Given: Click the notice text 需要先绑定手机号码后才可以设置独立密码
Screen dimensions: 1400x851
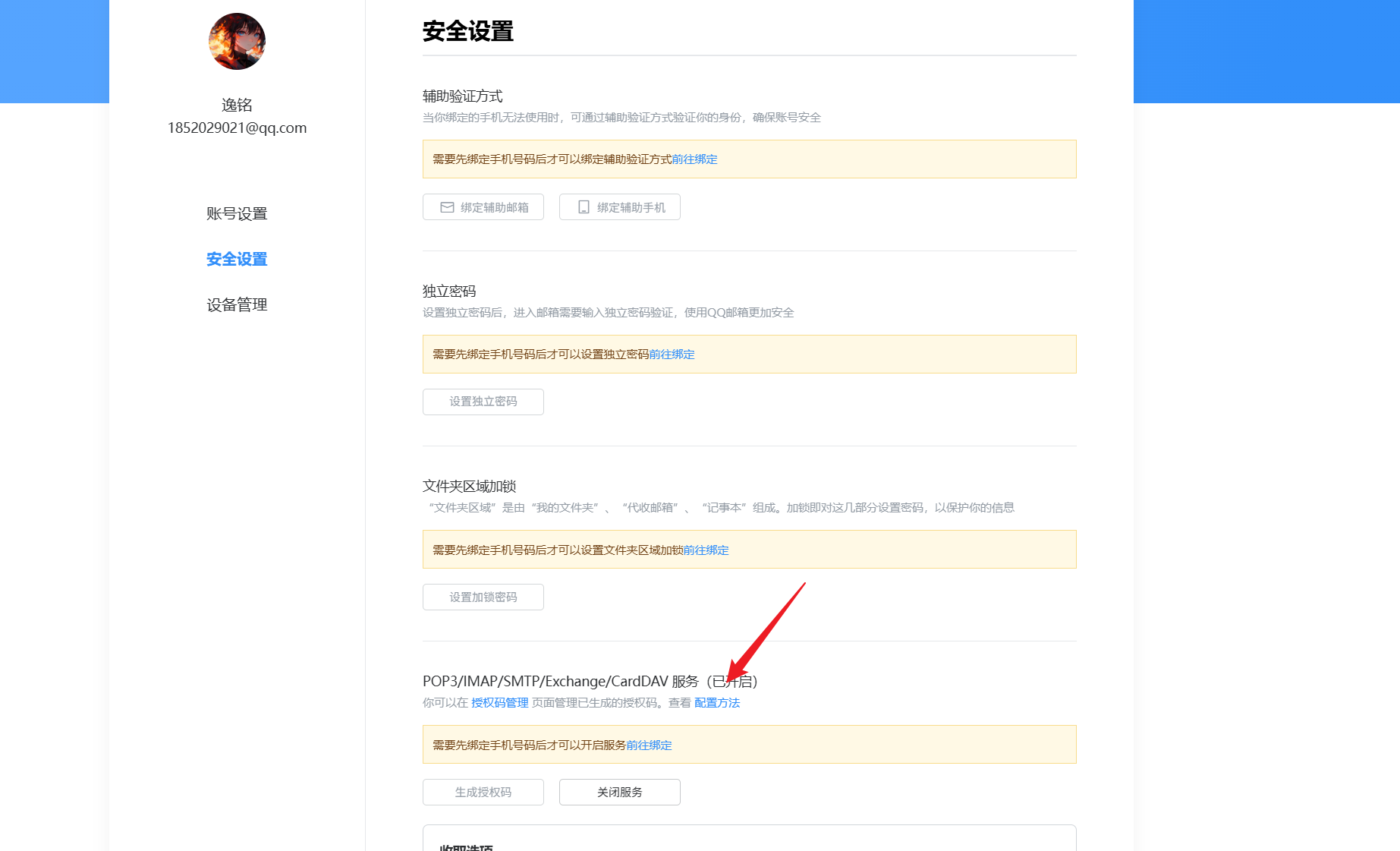Looking at the screenshot, I should click(x=540, y=355).
